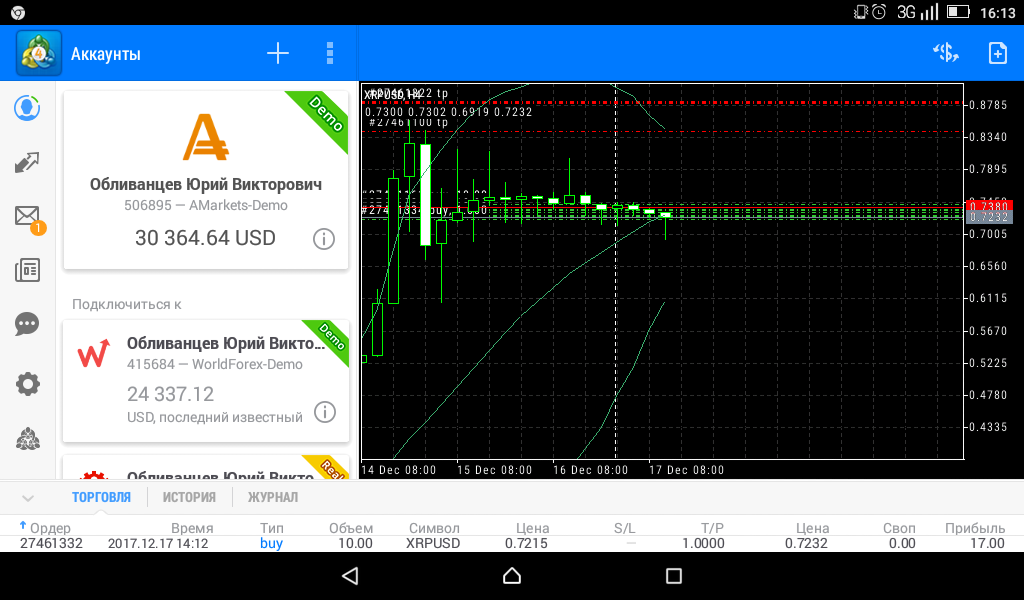This screenshot has width=1024, height=600.
Task: Tap the red 0.7380 price label
Action: pos(989,206)
